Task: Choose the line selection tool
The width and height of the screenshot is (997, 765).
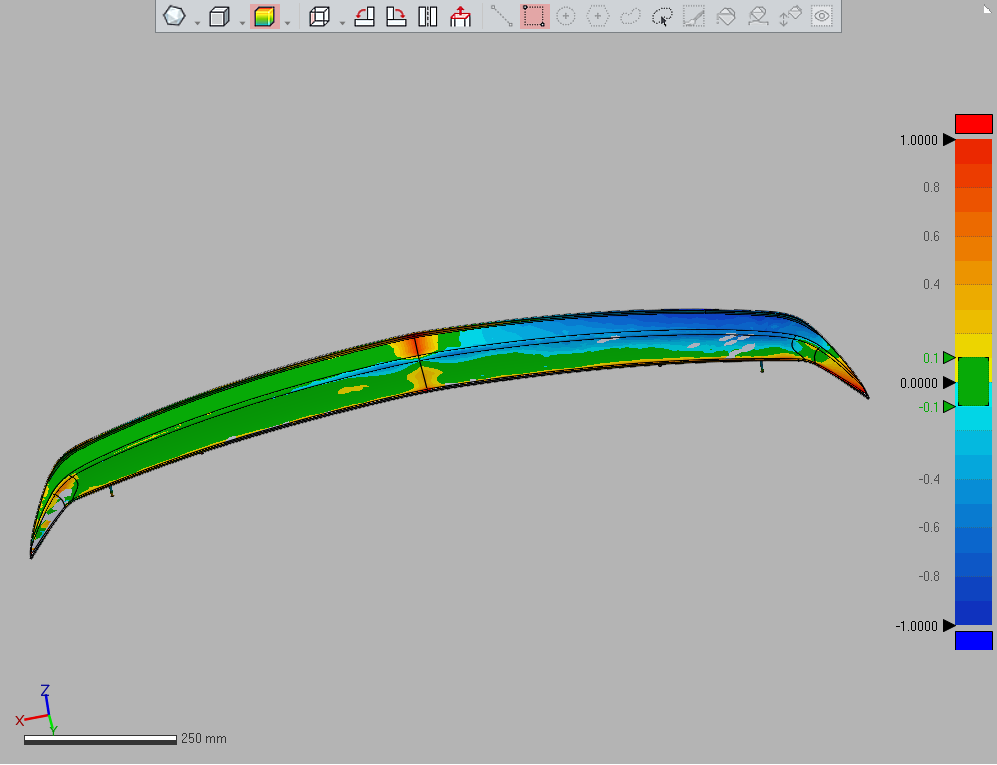Action: (502, 16)
